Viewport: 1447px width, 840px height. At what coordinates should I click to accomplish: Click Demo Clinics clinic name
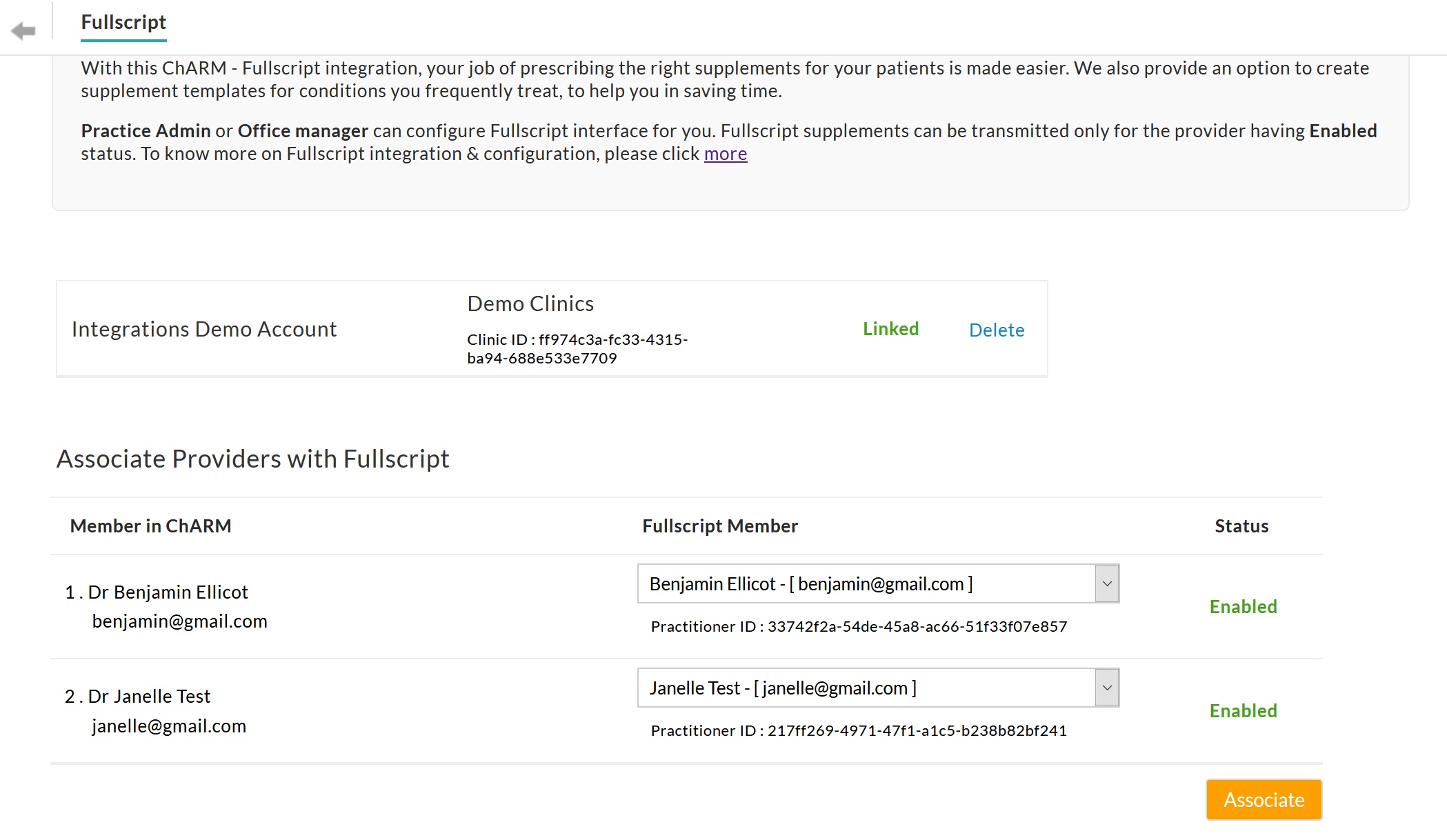[x=530, y=303]
